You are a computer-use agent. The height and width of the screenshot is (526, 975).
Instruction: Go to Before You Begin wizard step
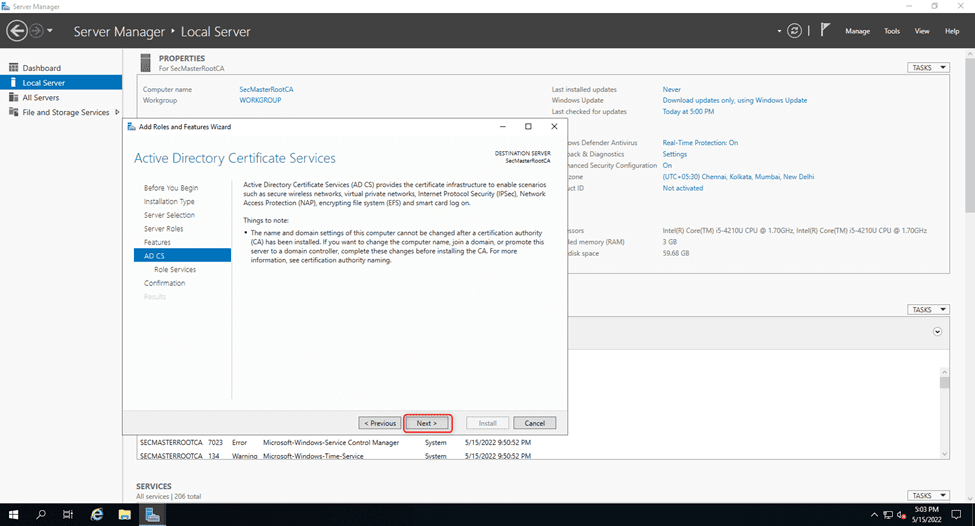click(x=171, y=188)
